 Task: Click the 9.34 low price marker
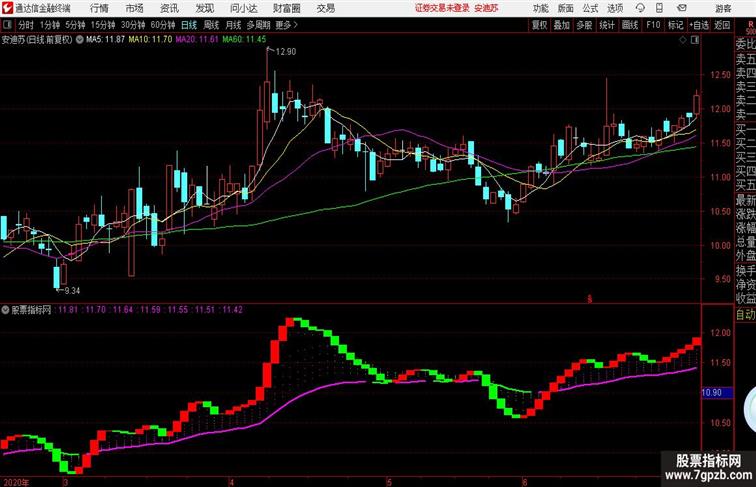(72, 290)
